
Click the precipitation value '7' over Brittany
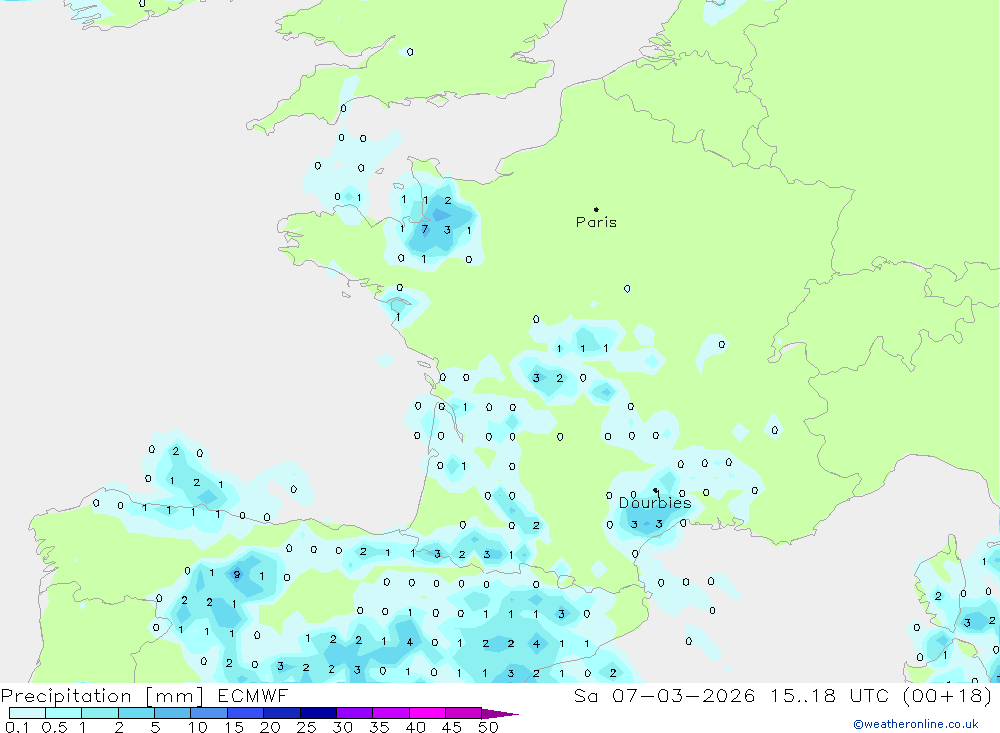(425, 229)
